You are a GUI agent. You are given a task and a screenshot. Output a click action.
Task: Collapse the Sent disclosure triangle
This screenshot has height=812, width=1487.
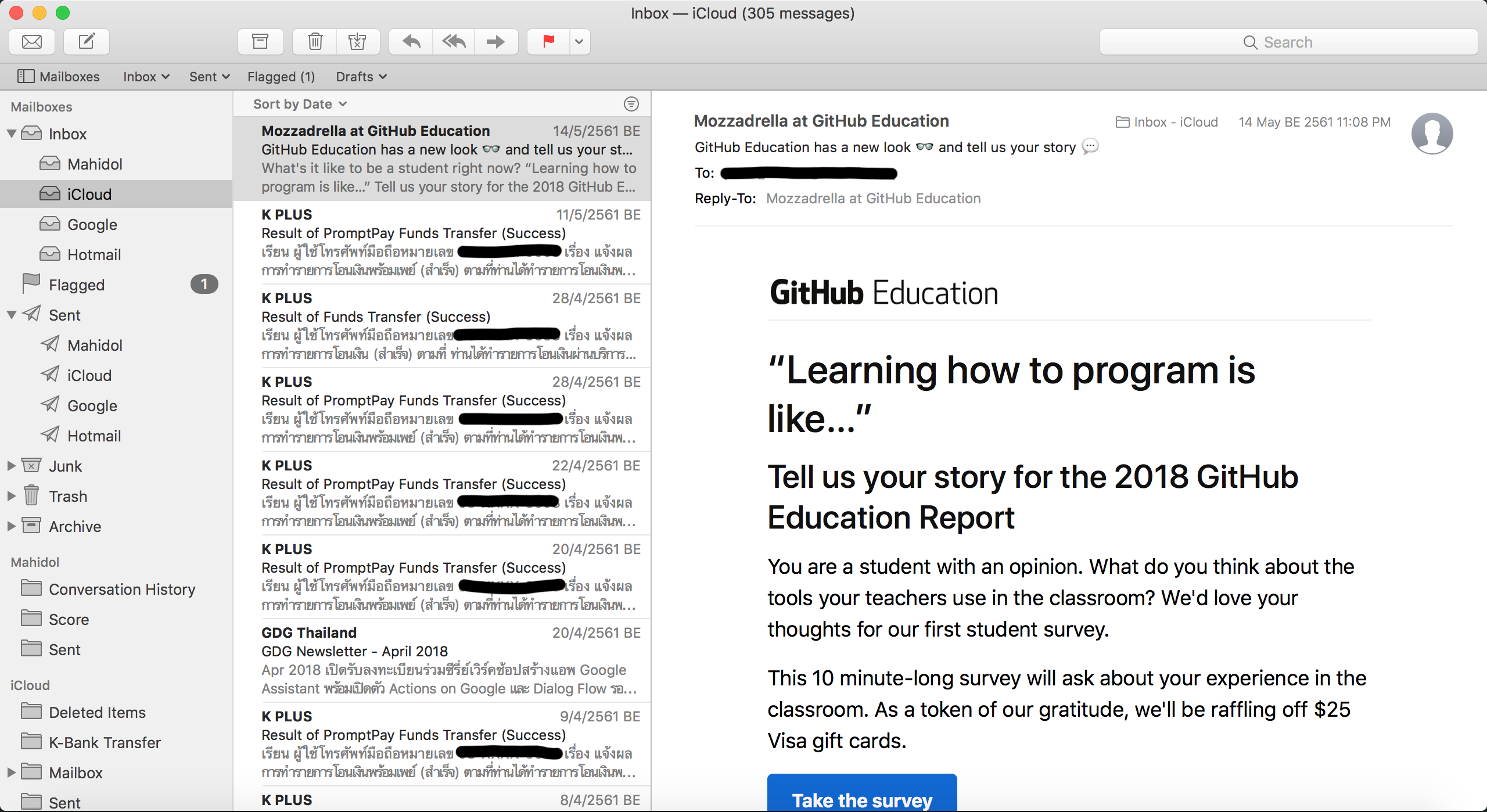click(x=11, y=315)
